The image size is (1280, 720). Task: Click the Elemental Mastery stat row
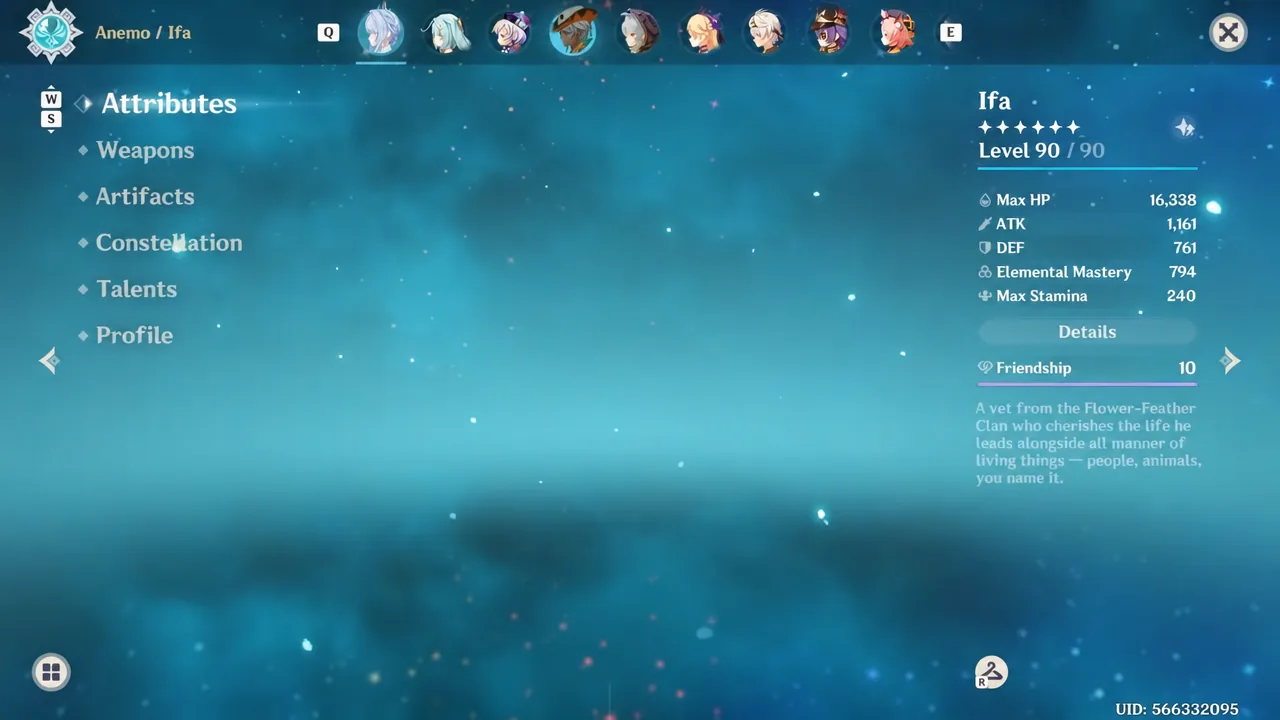(x=1087, y=272)
